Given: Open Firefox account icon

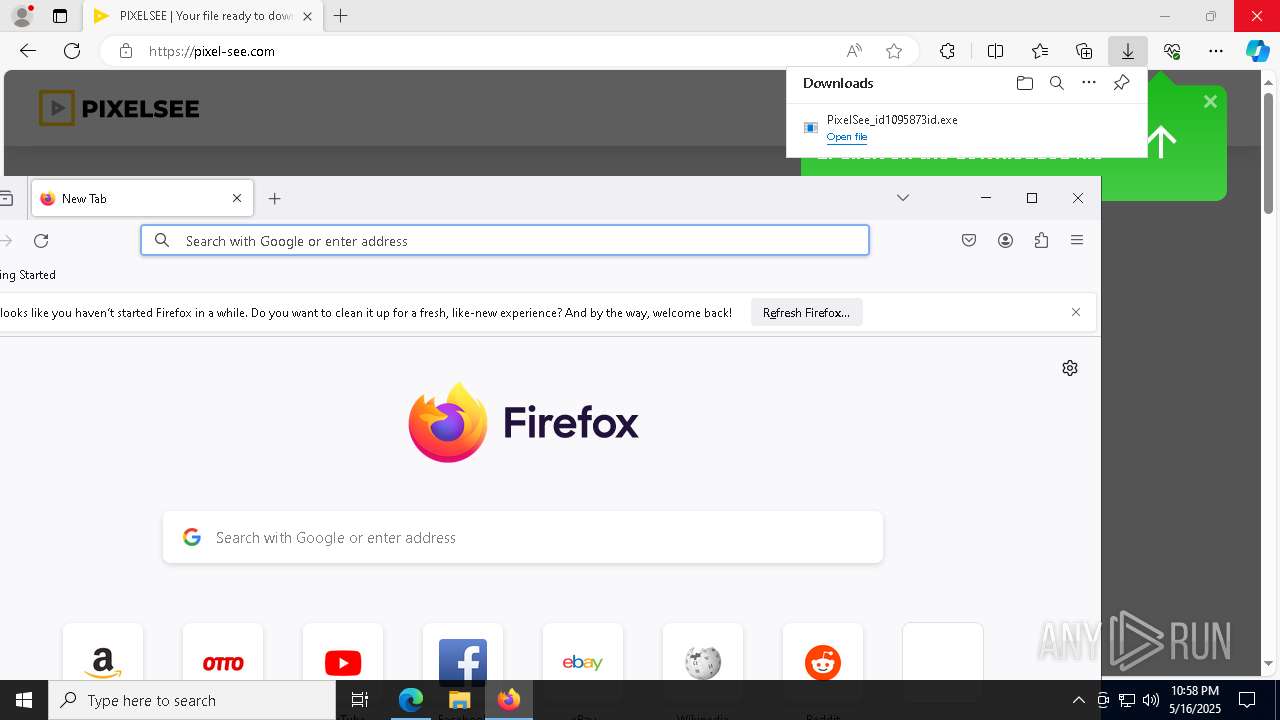Looking at the screenshot, I should click(x=1006, y=240).
